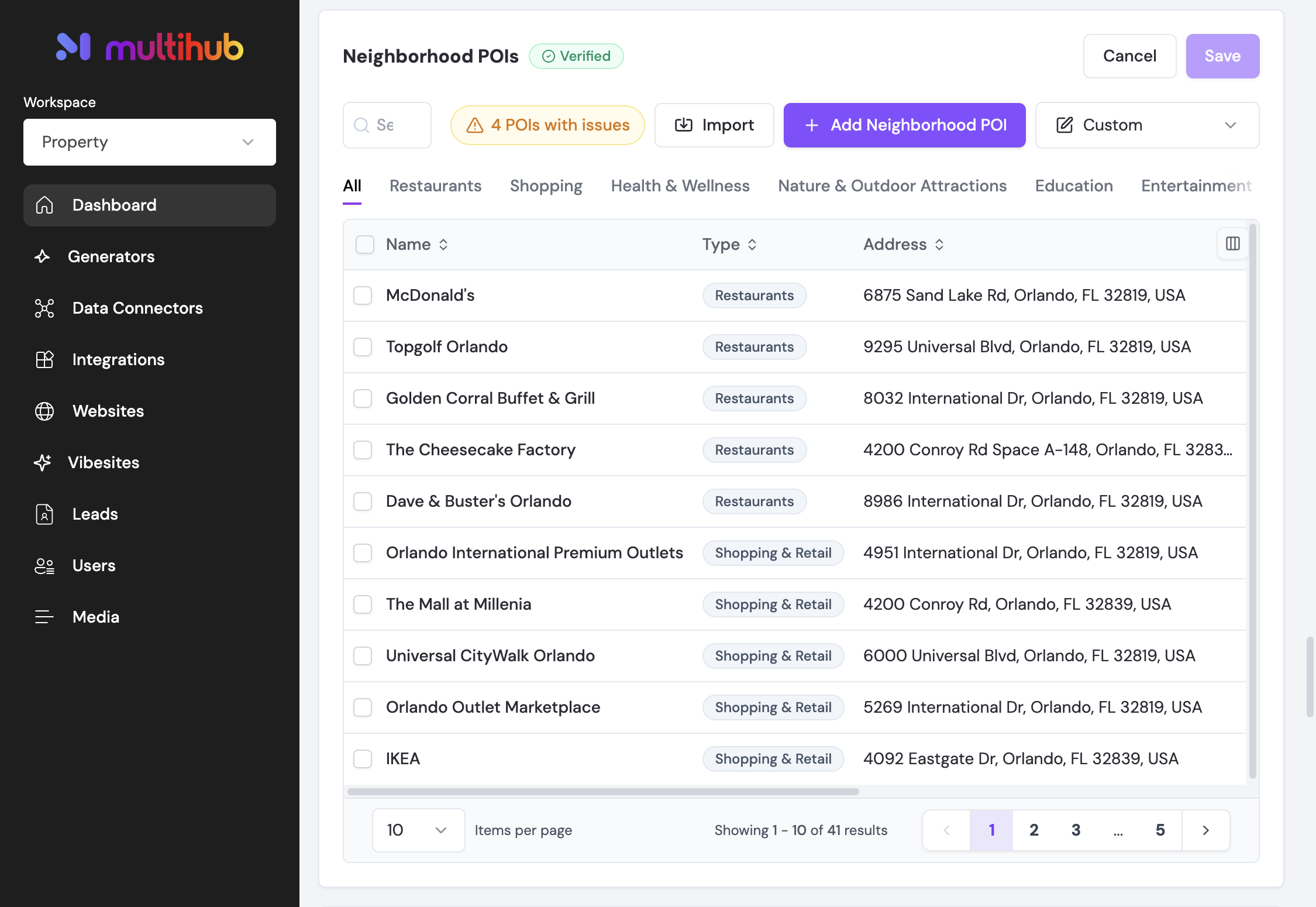The width and height of the screenshot is (1316, 907).
Task: Switch to Restaurants tab
Action: pos(435,186)
